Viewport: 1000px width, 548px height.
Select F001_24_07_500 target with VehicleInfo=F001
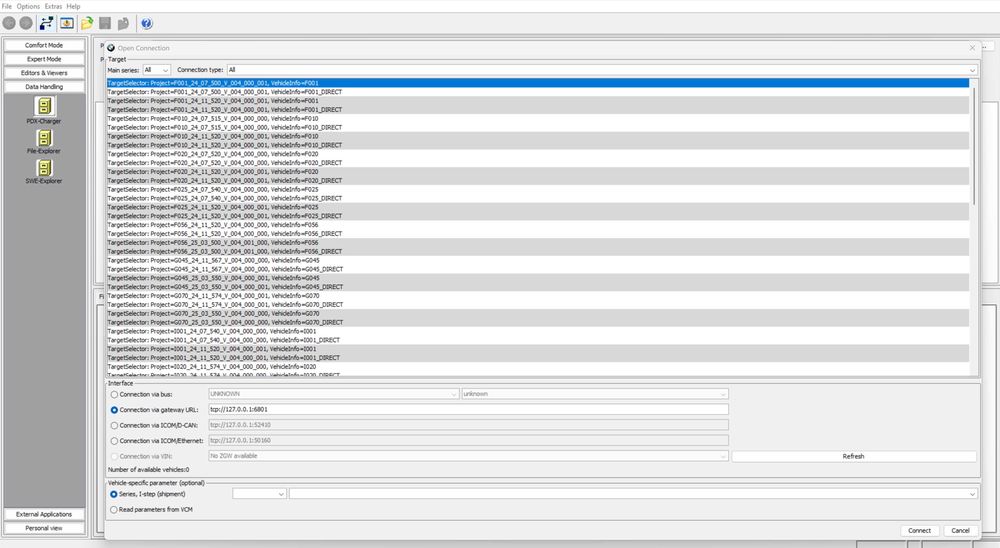(x=538, y=83)
